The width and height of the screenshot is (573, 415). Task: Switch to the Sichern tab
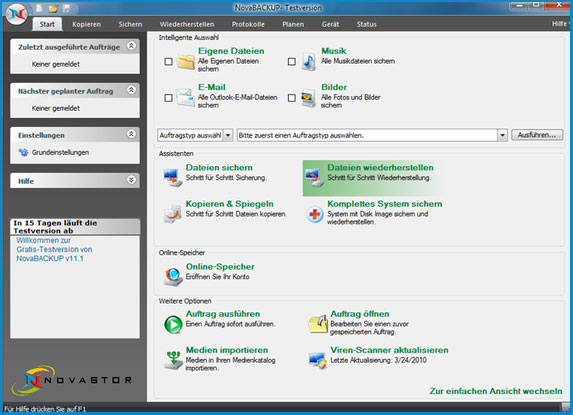[130, 24]
